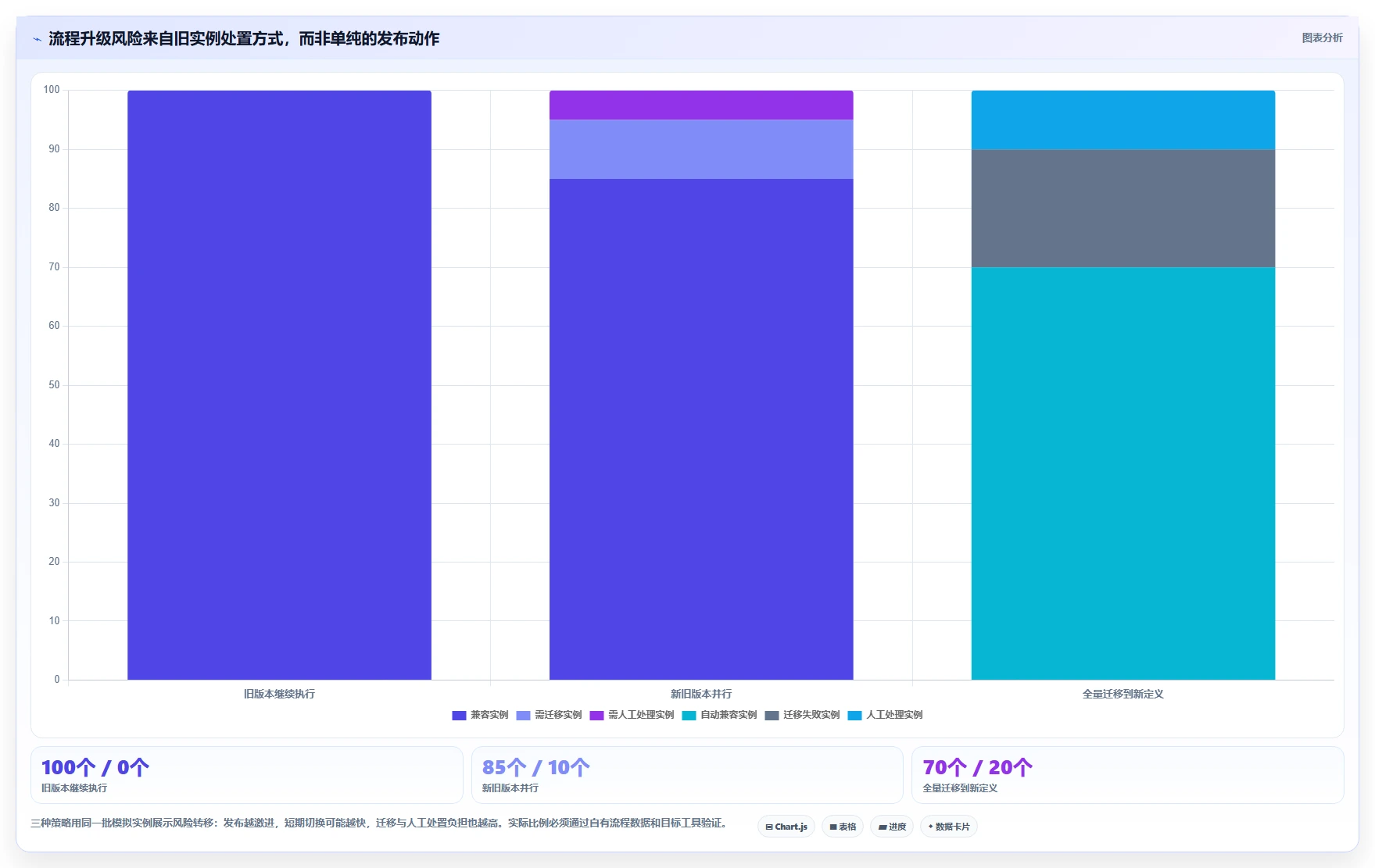Click the 图表分析 label in header
This screenshot has height=868, width=1375.
click(x=1322, y=38)
